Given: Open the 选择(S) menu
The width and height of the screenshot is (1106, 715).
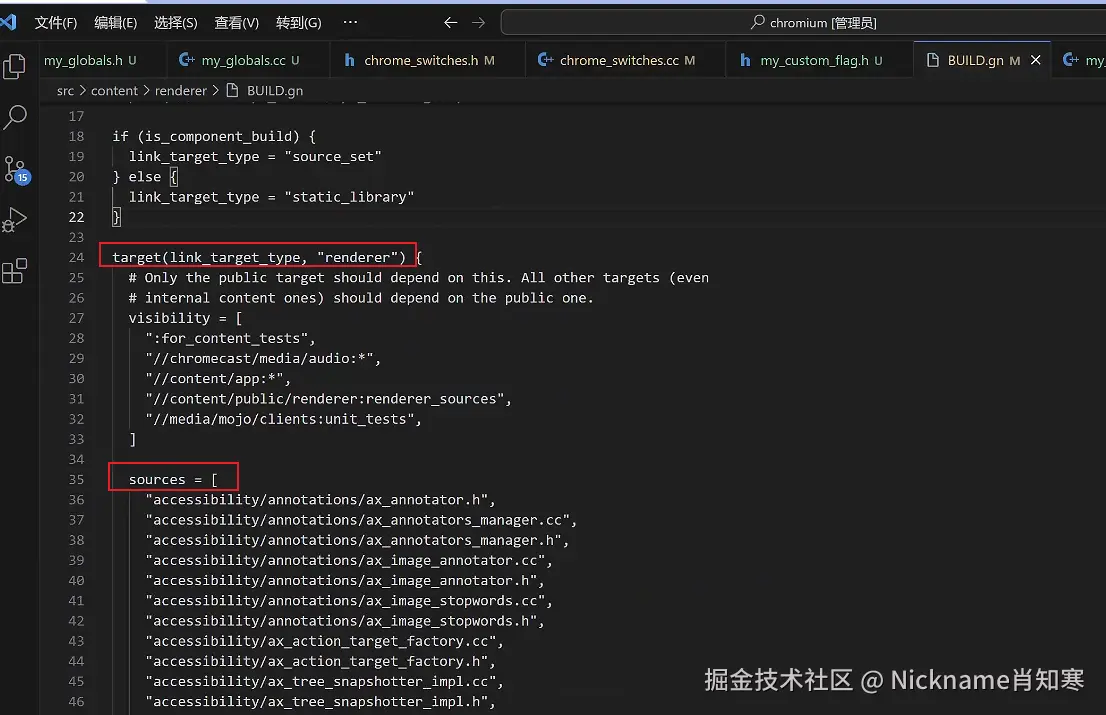Looking at the screenshot, I should point(176,23).
